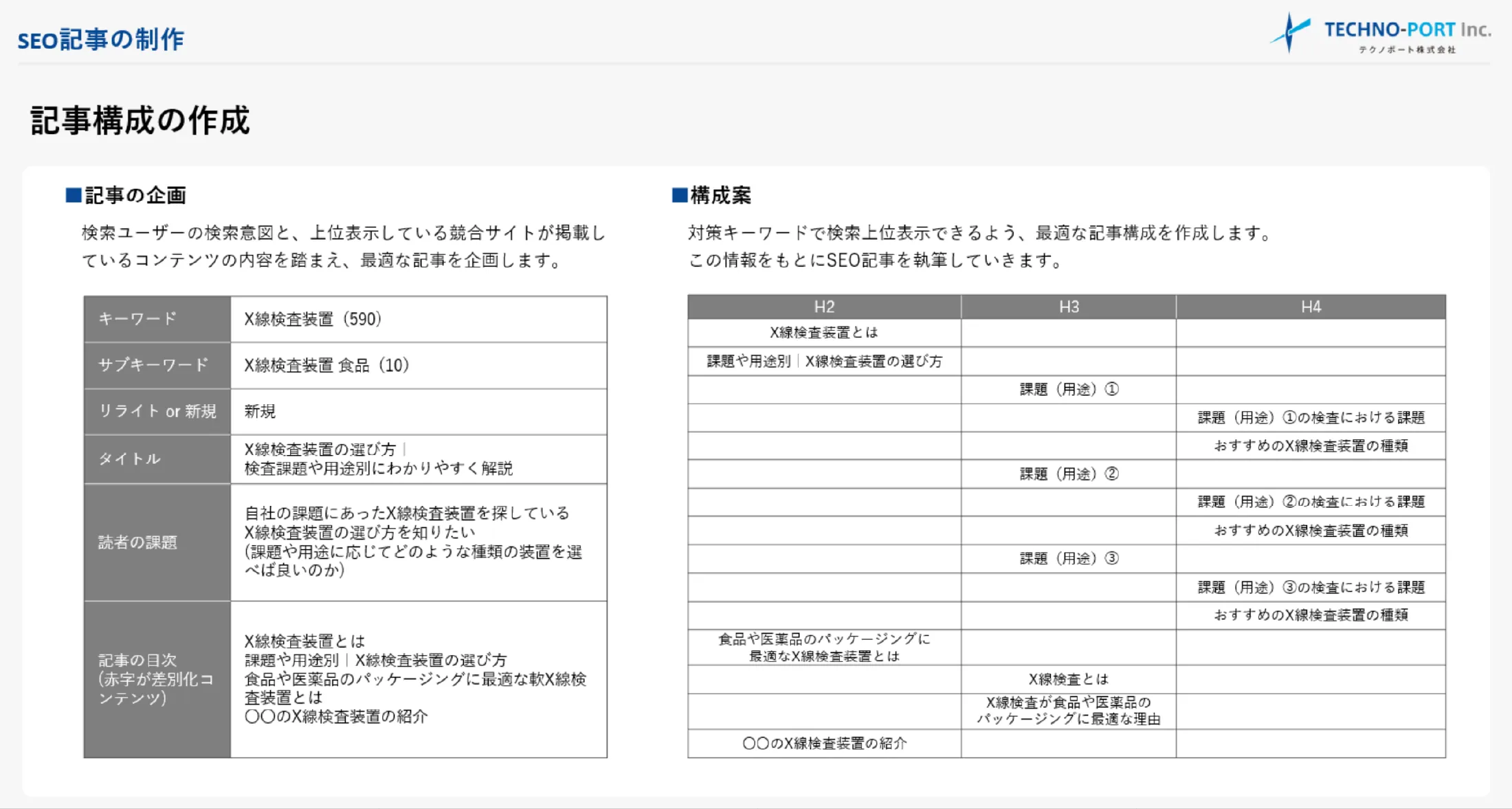
Task: Click the title cell 'X線検査装置の選び方'
Action: click(419, 458)
